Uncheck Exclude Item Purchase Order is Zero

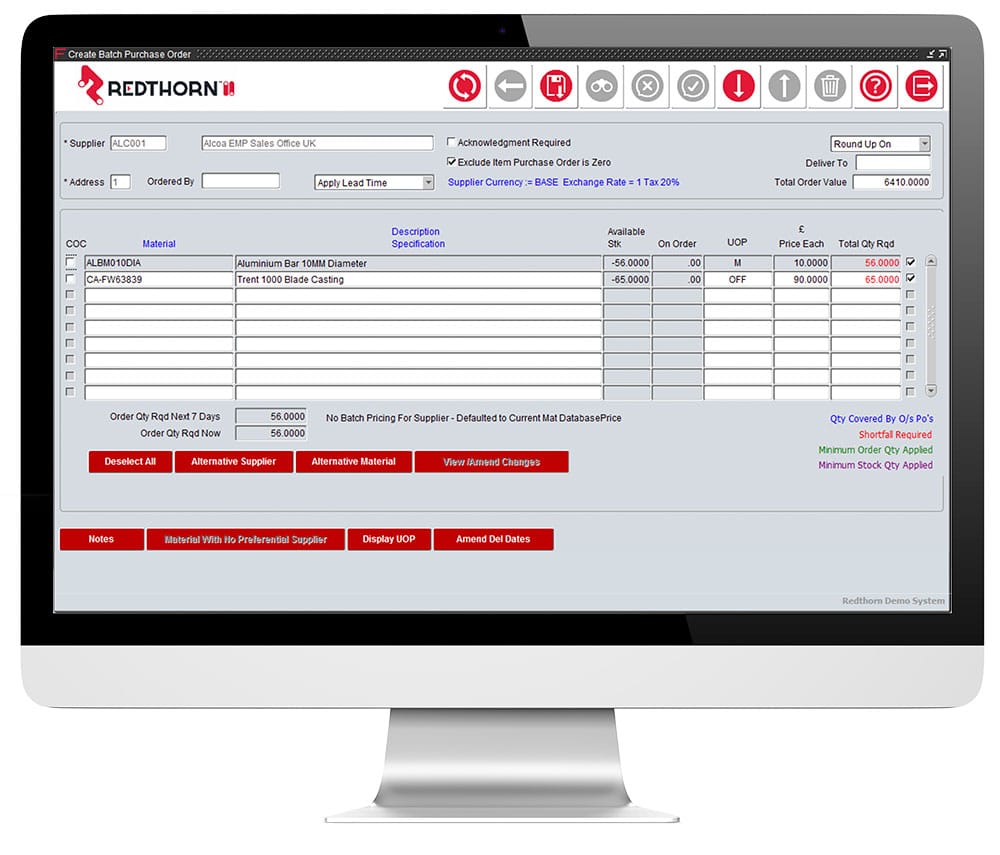pos(452,162)
